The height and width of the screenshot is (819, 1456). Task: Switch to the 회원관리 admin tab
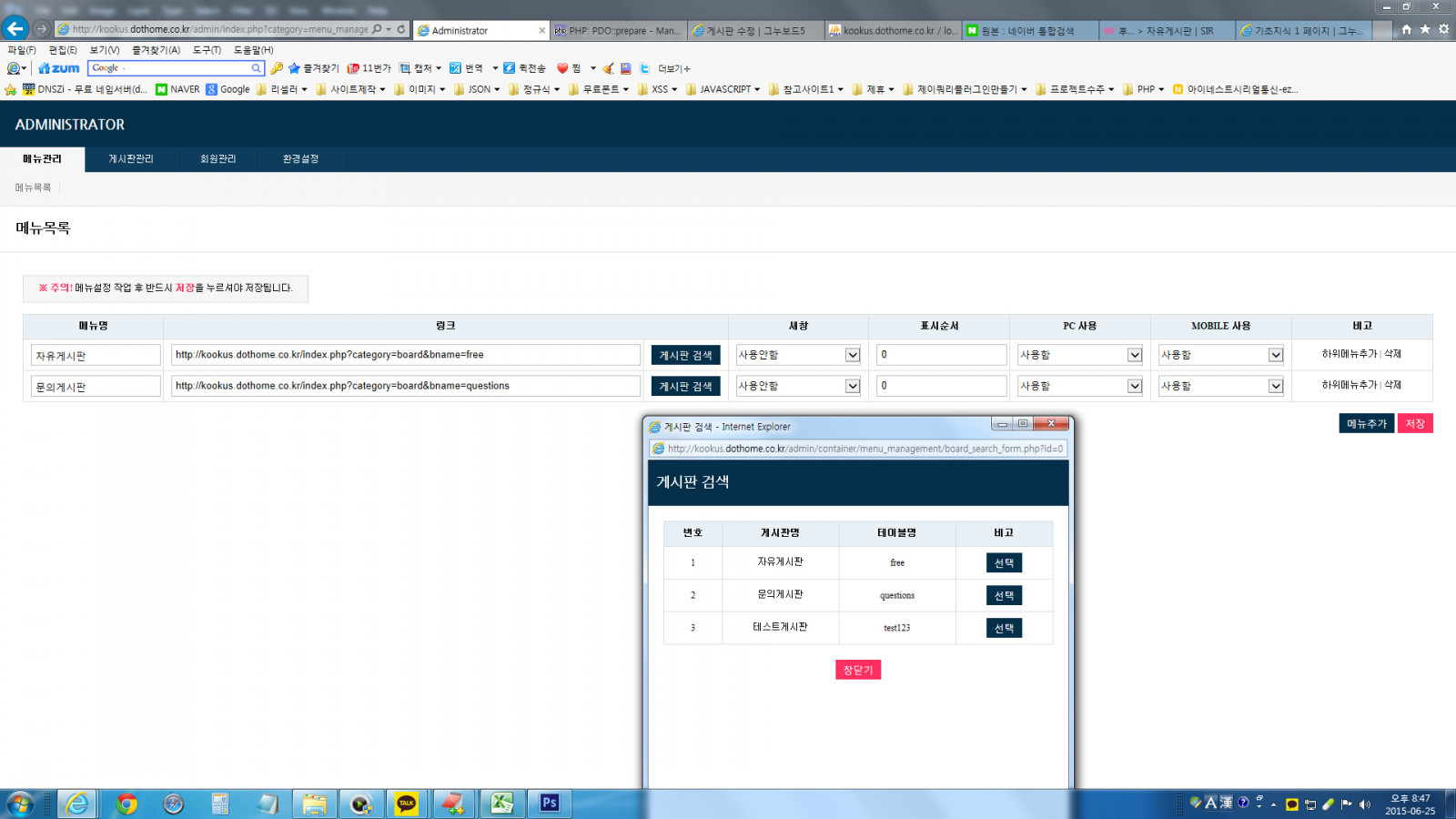[218, 159]
